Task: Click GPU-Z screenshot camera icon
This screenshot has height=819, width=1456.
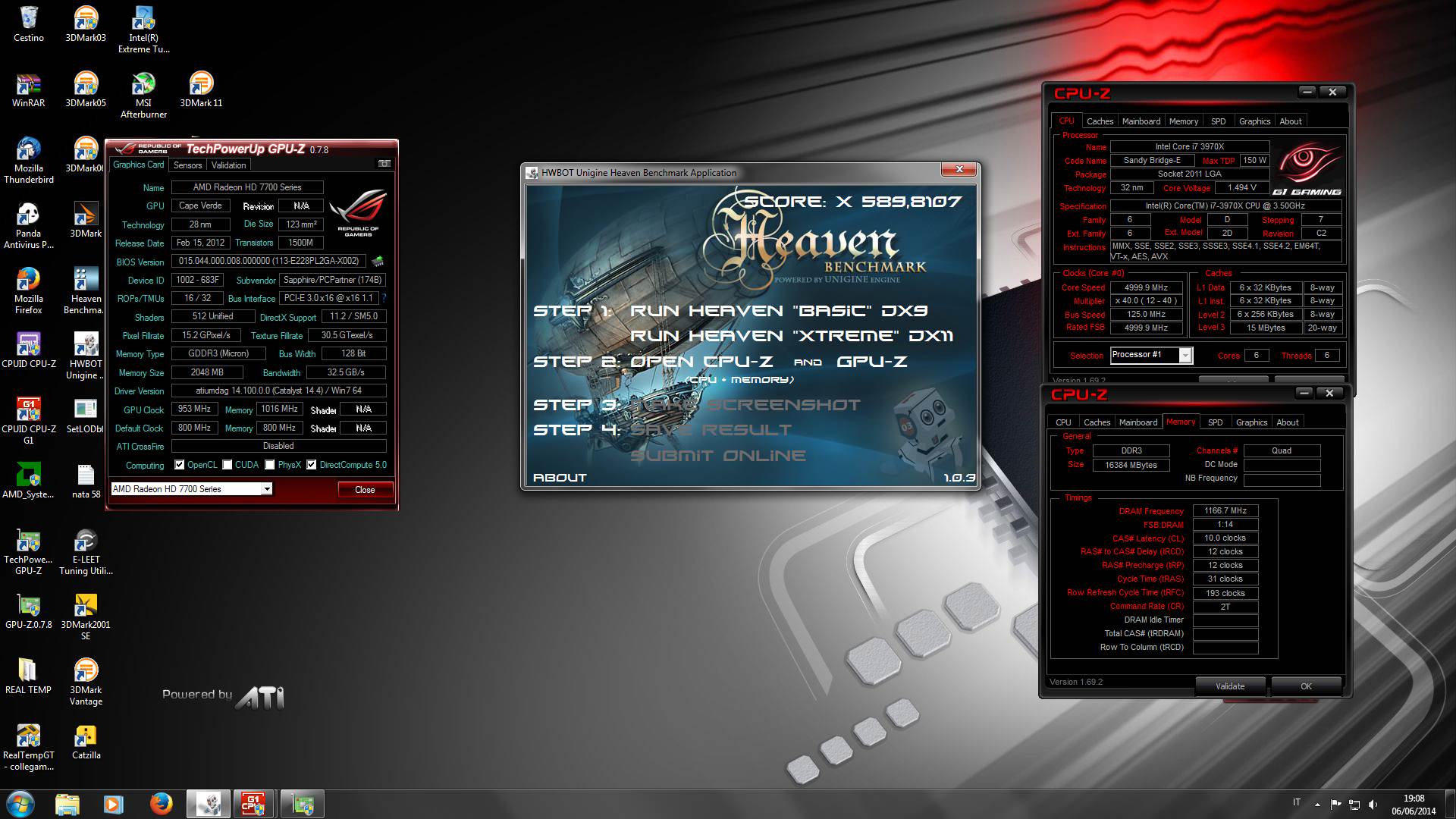Action: tap(384, 164)
